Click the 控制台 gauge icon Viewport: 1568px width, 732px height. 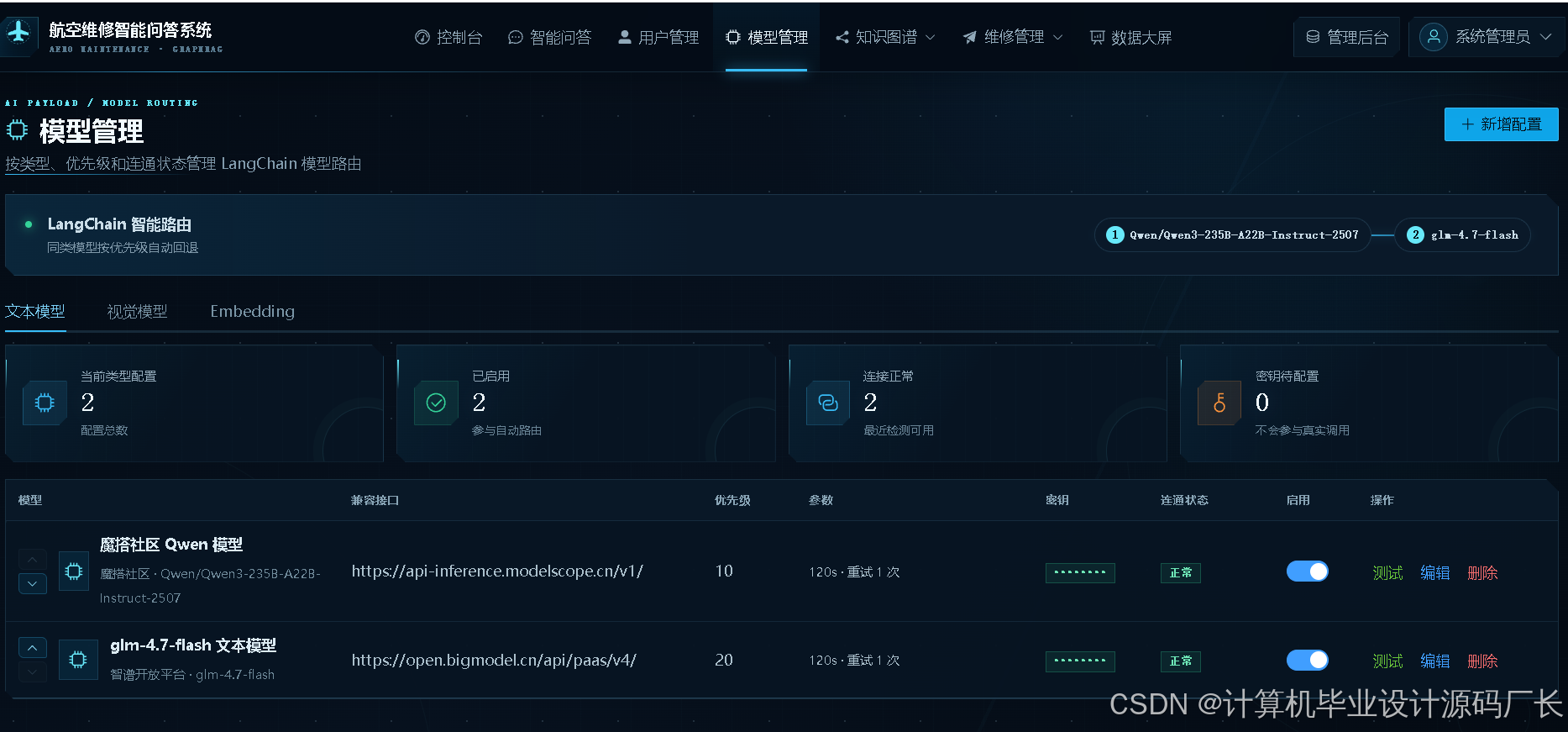[422, 37]
